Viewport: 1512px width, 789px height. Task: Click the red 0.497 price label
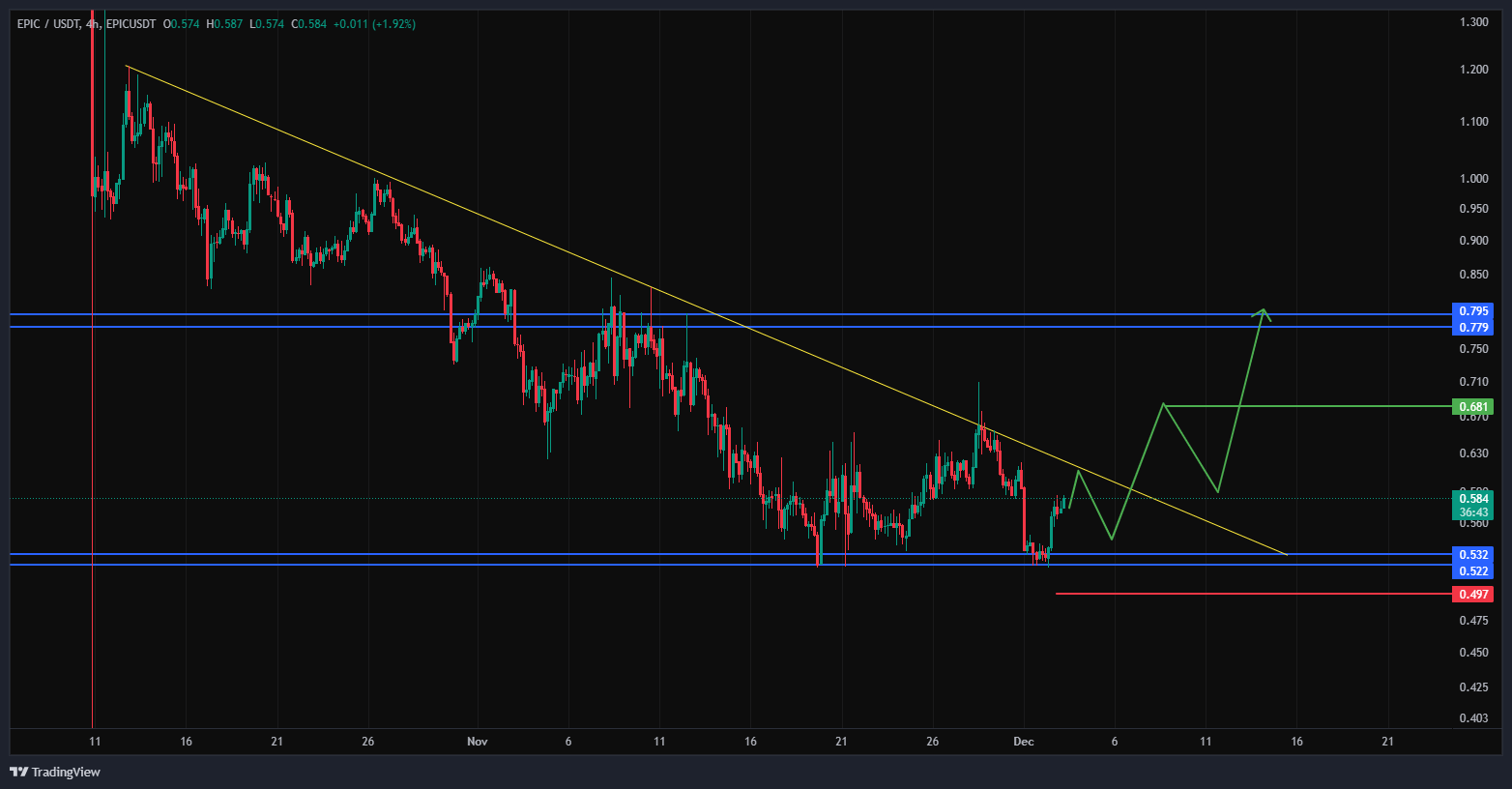coord(1473,595)
